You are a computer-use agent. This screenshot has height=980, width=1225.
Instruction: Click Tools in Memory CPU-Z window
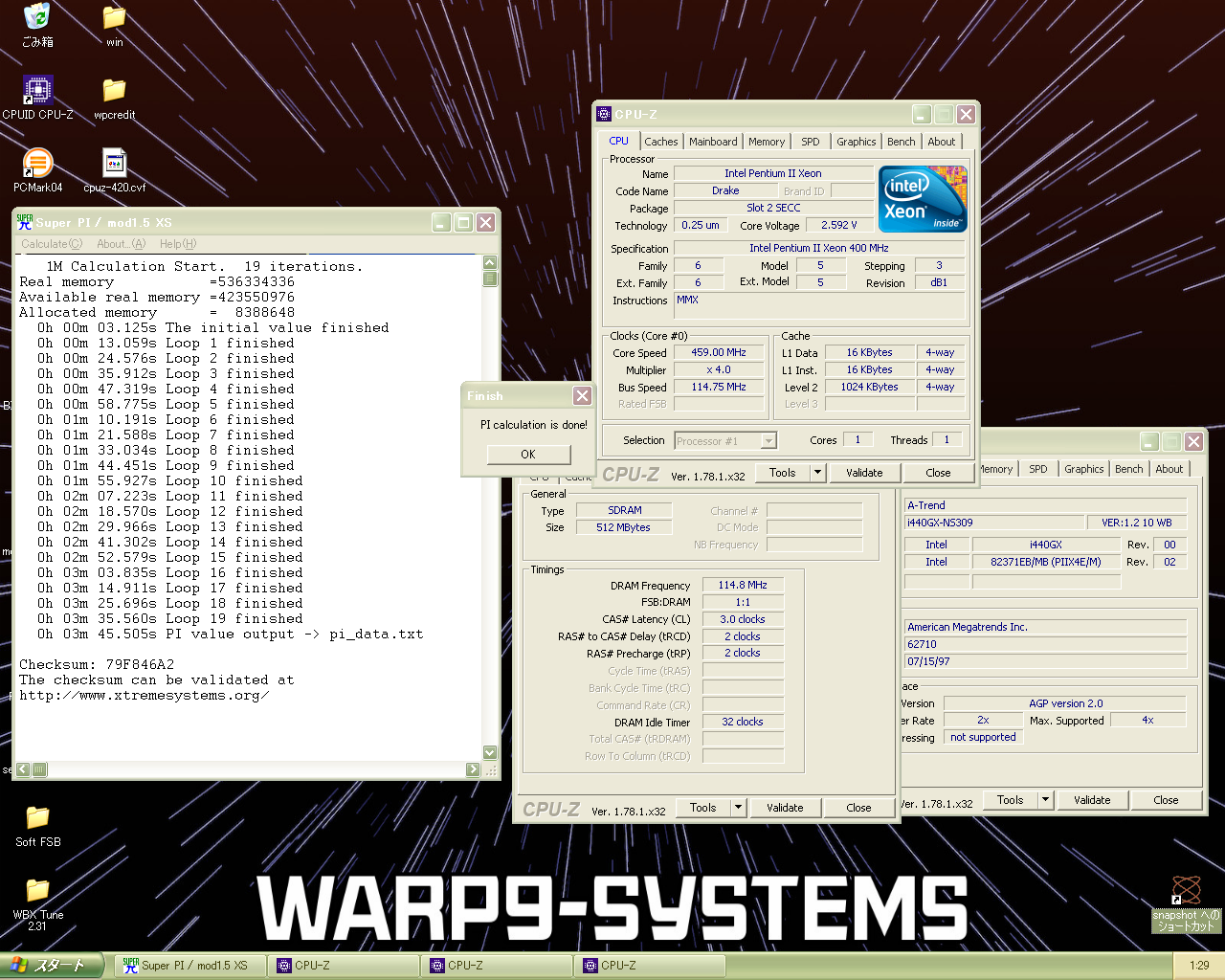click(x=702, y=808)
